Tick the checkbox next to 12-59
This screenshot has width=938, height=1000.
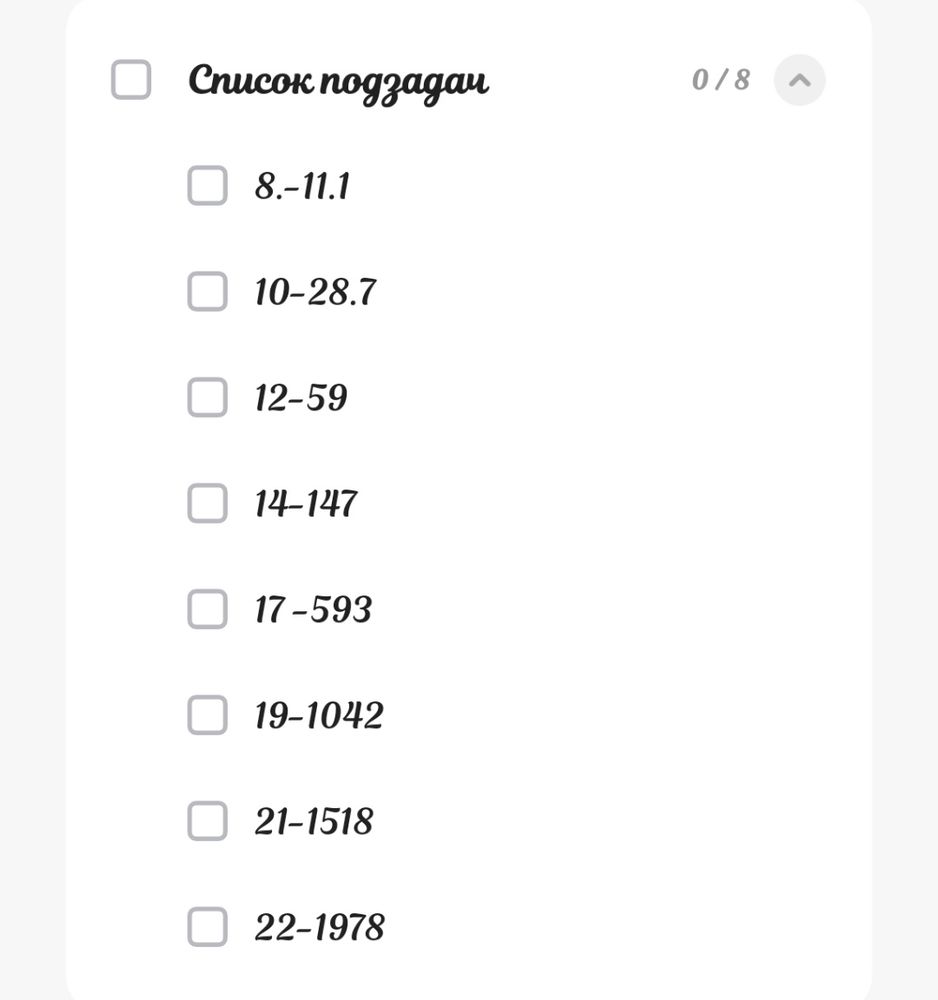pos(206,398)
